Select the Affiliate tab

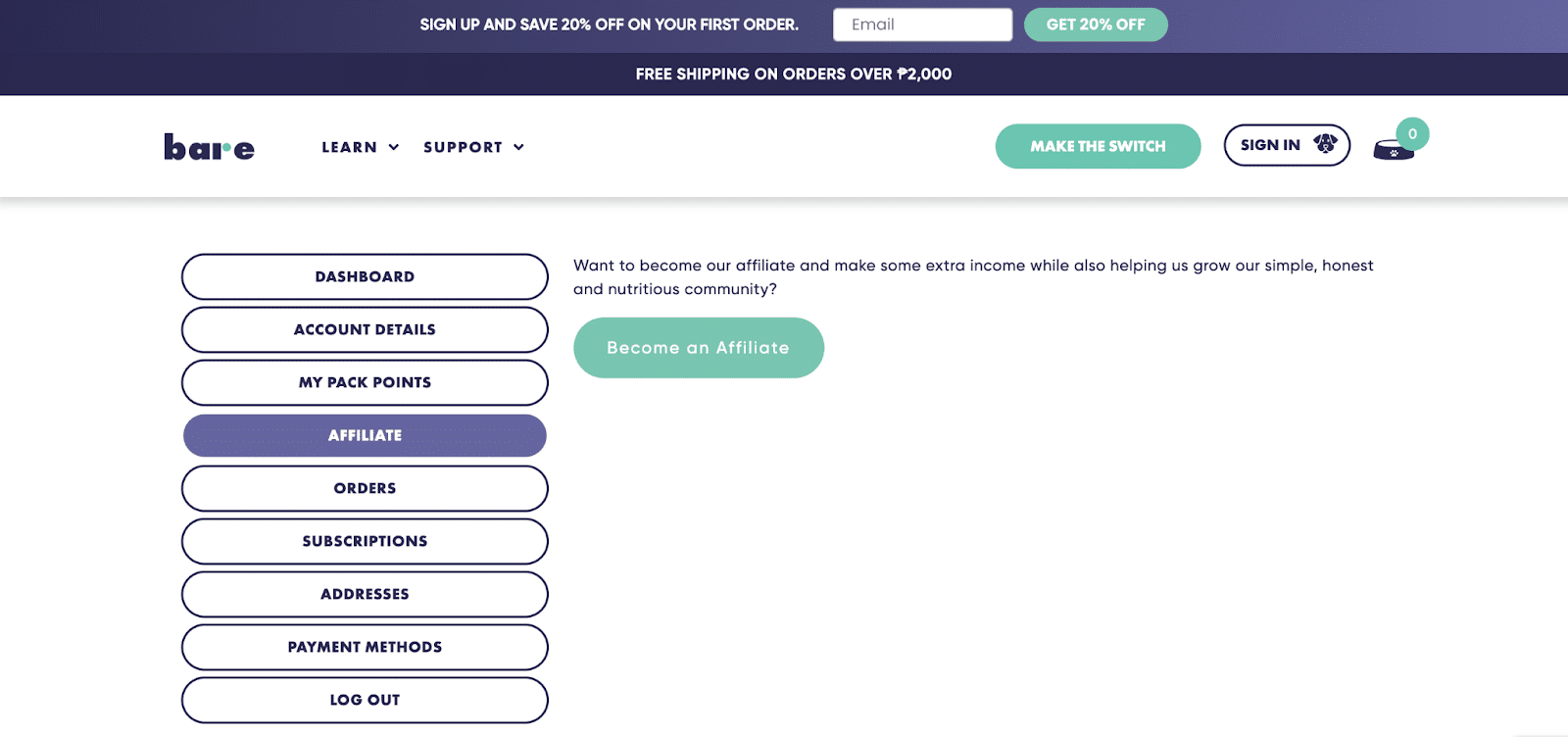click(365, 435)
